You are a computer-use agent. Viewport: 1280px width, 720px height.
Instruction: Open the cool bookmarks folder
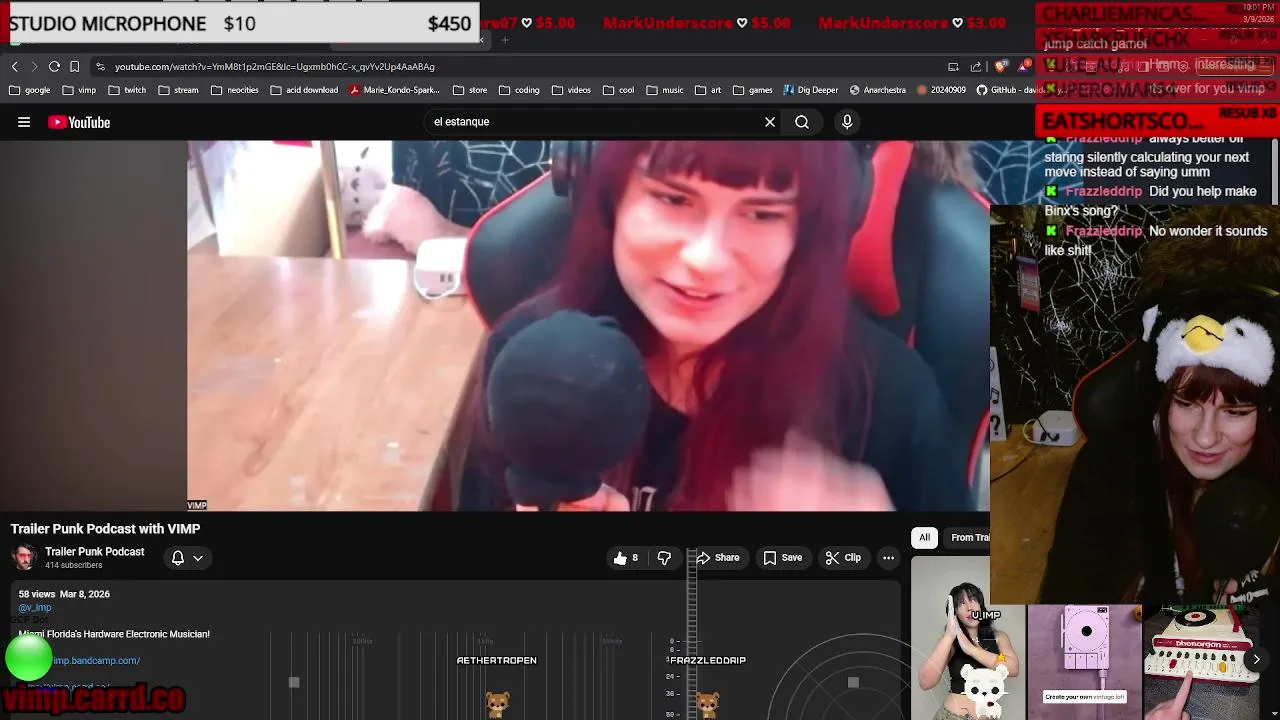619,90
